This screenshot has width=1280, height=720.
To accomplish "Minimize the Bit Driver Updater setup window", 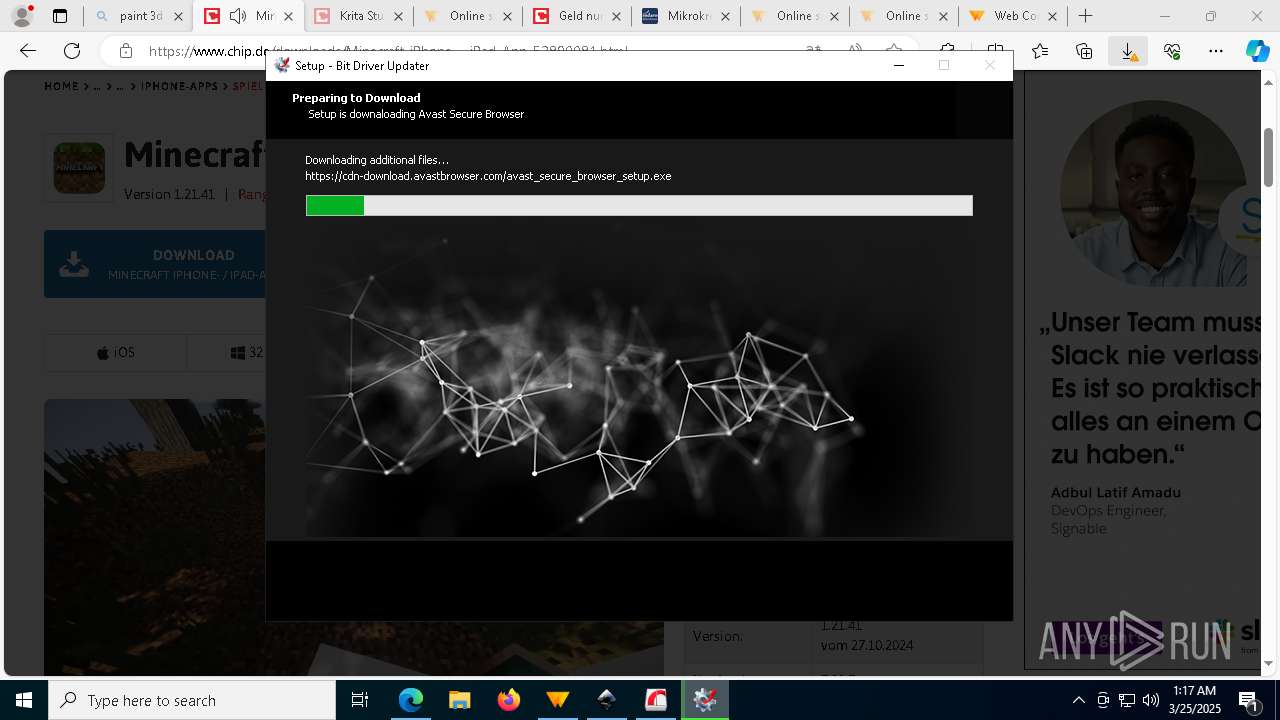I will click(x=899, y=65).
